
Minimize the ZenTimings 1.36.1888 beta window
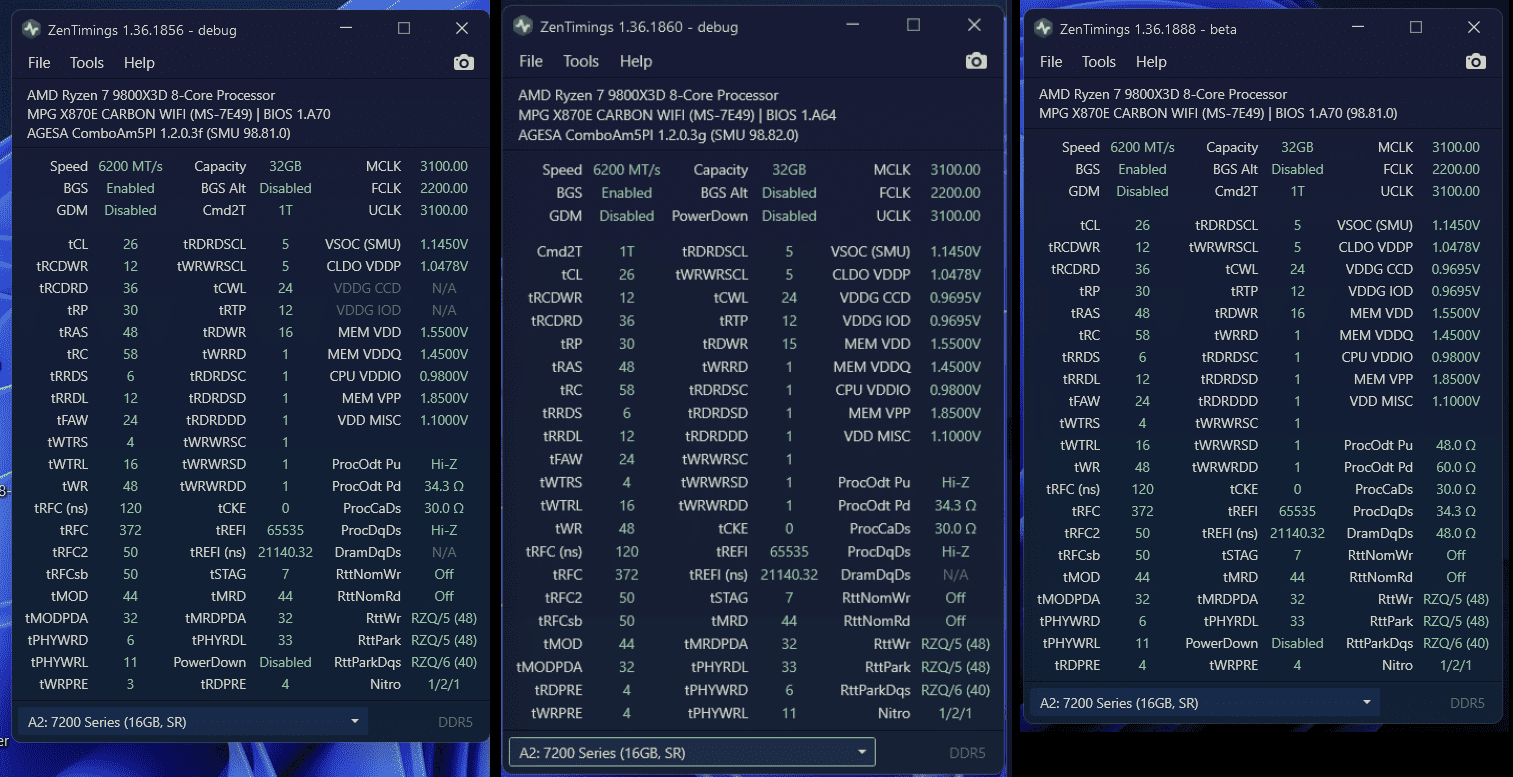1358,28
